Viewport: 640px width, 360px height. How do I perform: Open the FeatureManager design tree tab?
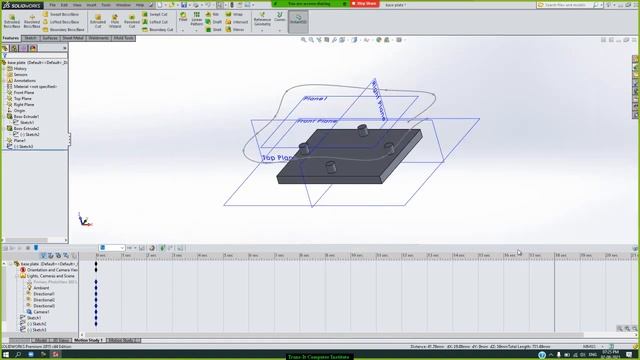click(x=5, y=48)
